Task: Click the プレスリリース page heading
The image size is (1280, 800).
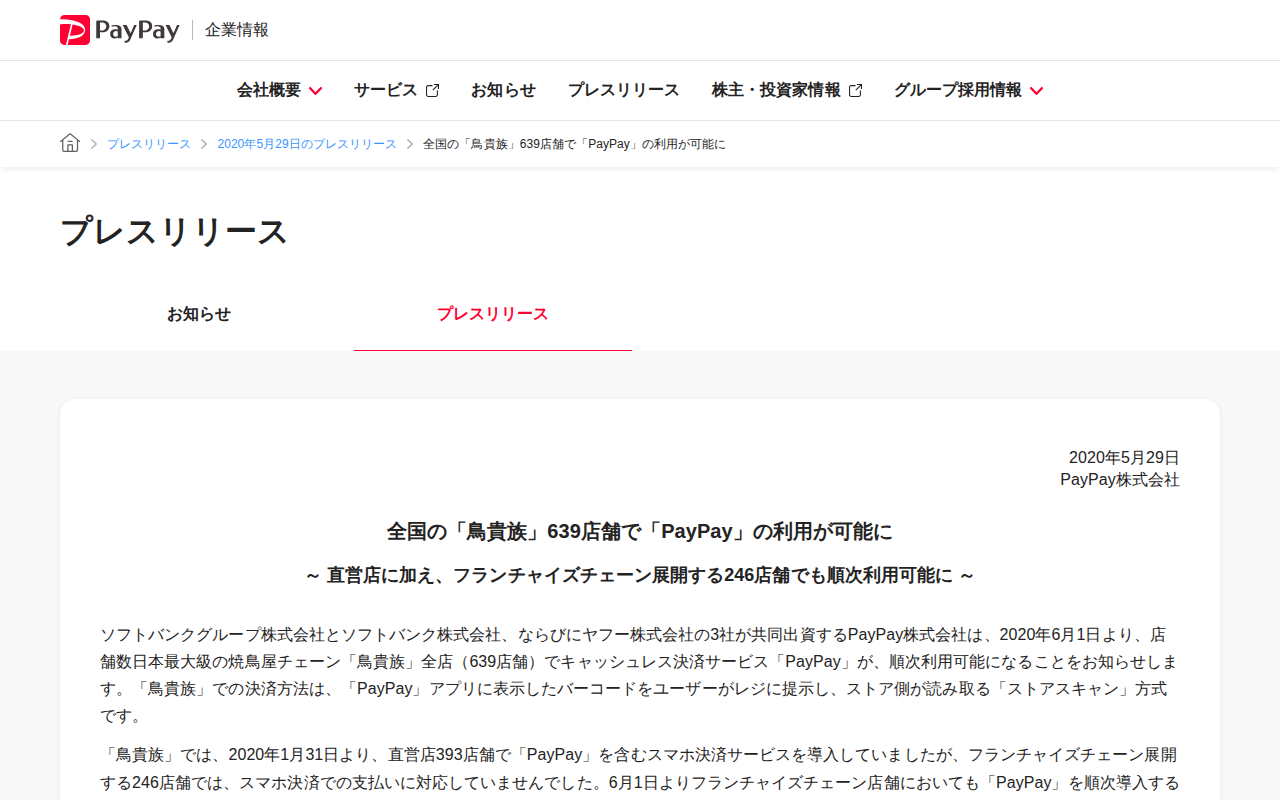Action: (x=174, y=232)
